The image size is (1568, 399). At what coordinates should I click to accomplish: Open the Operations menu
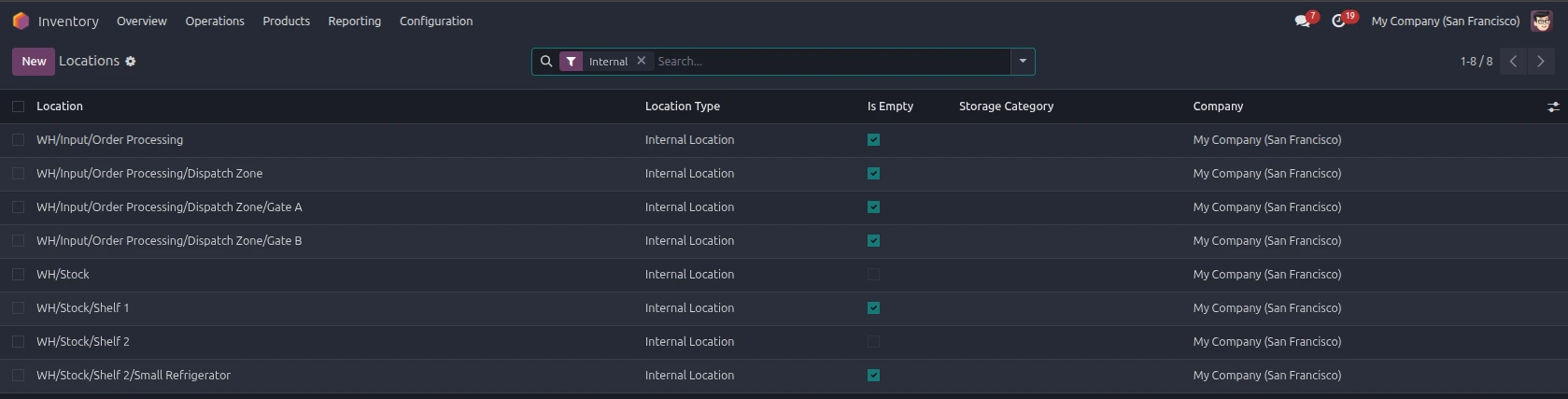tap(215, 21)
